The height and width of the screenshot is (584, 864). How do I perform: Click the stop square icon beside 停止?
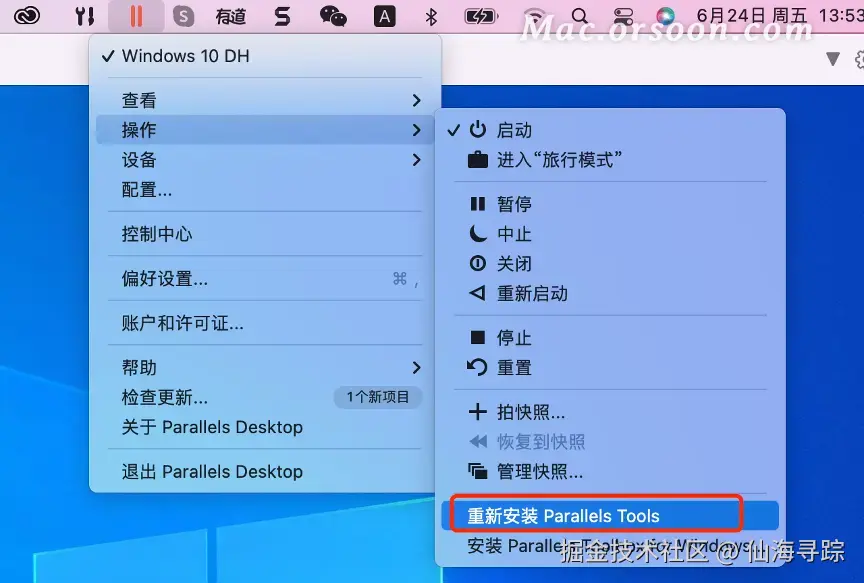[478, 337]
